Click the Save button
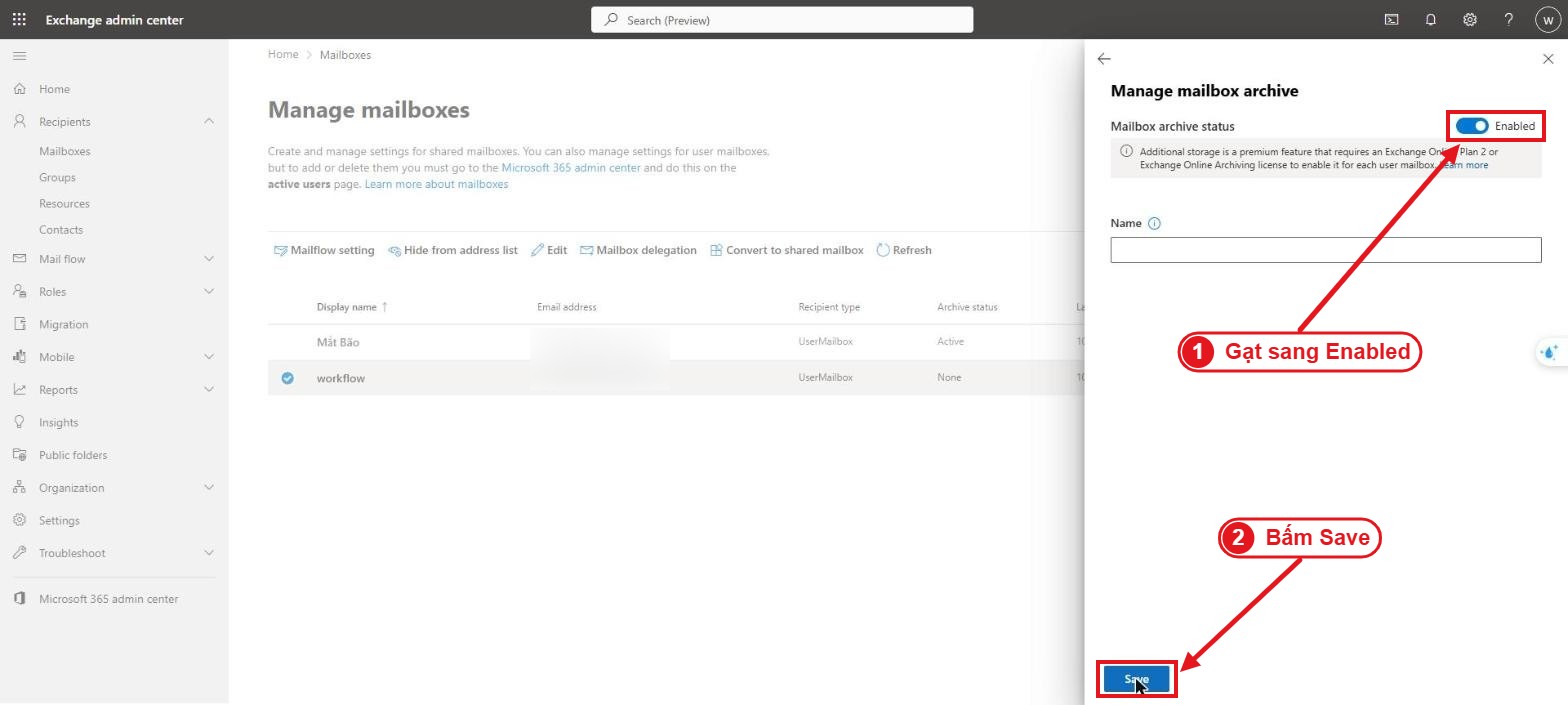Screen dimensions: 1568x705 [x=1136, y=679]
